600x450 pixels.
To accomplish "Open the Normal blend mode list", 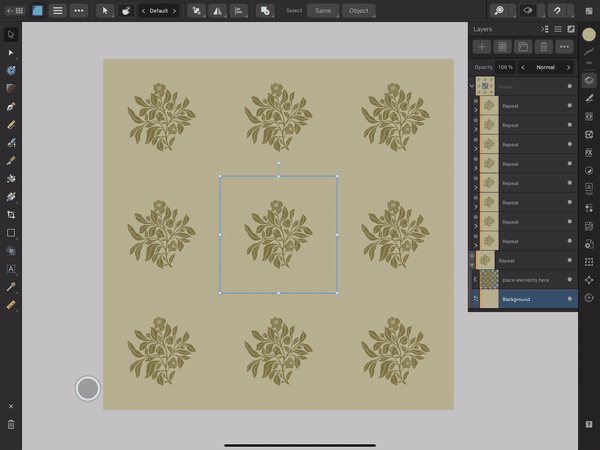I will (x=546, y=67).
